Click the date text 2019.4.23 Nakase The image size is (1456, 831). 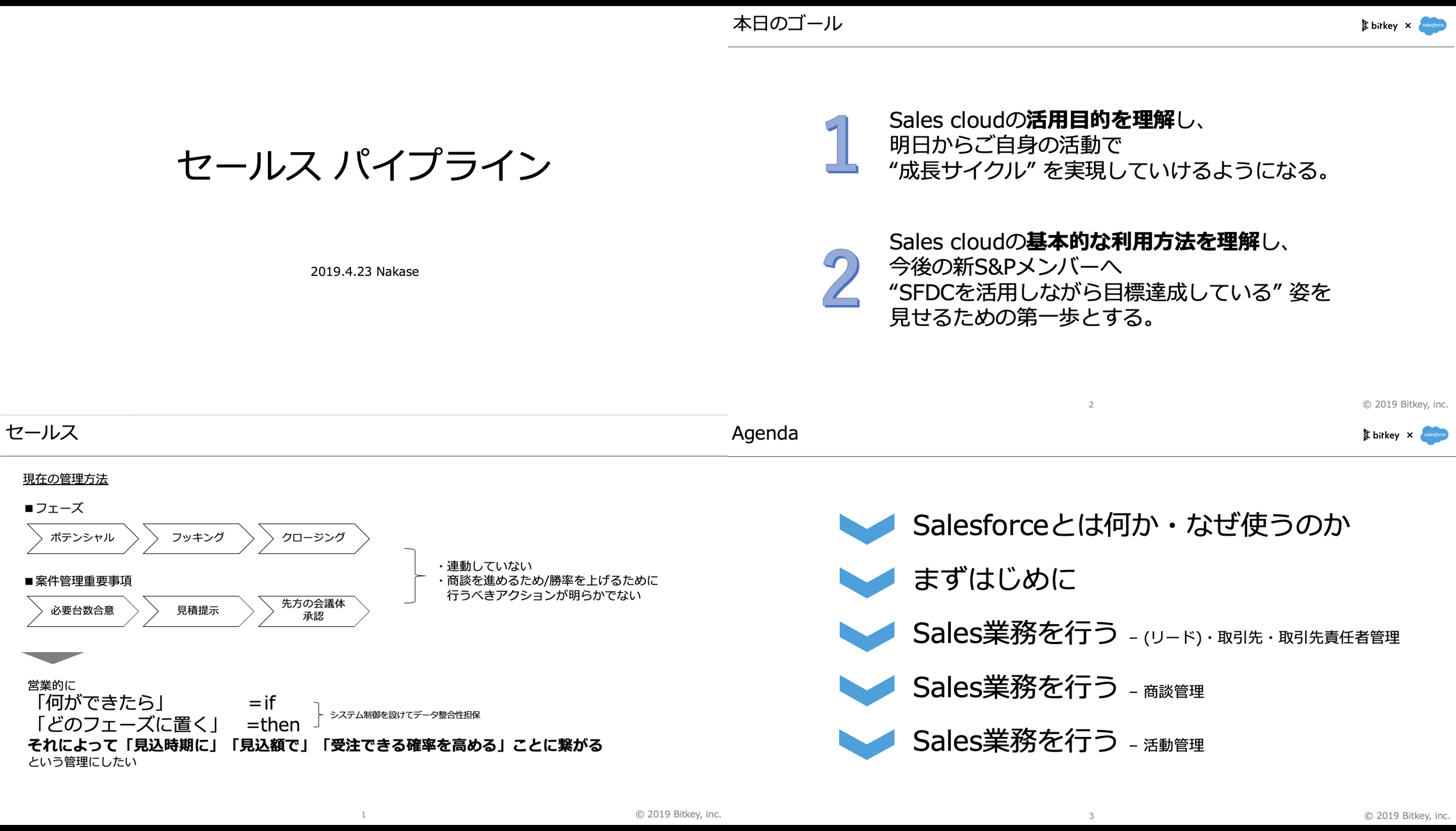pyautogui.click(x=364, y=271)
